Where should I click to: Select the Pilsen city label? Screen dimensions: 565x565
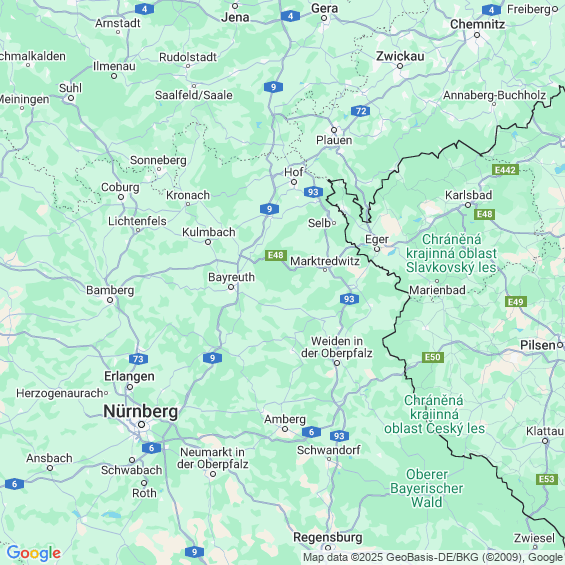pyautogui.click(x=538, y=345)
